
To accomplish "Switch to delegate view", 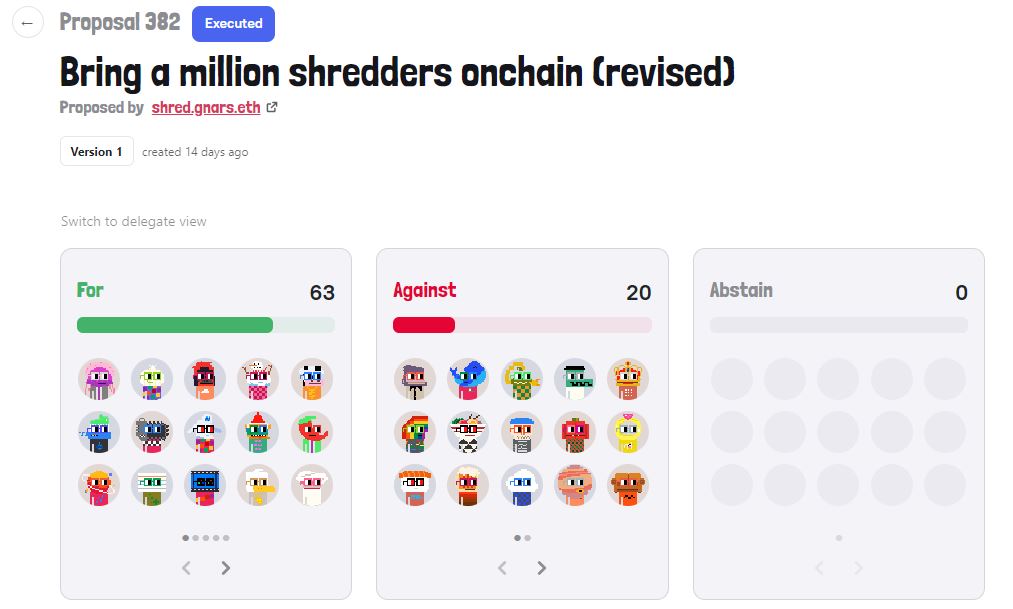I will [x=134, y=222].
